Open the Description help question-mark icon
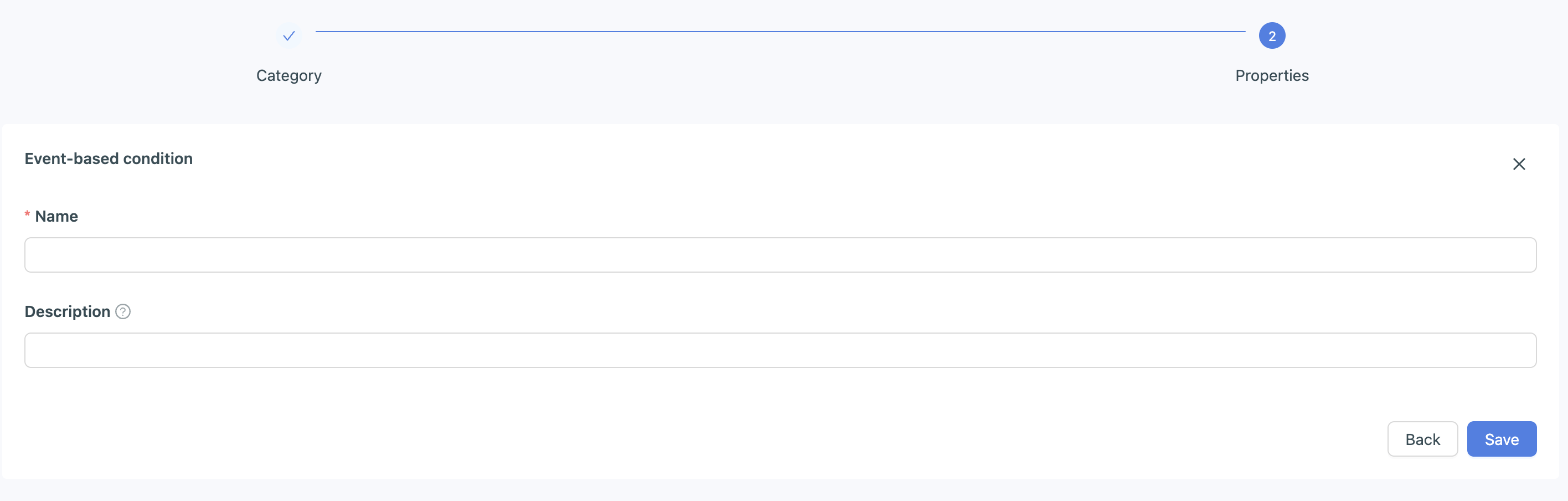 [x=123, y=311]
